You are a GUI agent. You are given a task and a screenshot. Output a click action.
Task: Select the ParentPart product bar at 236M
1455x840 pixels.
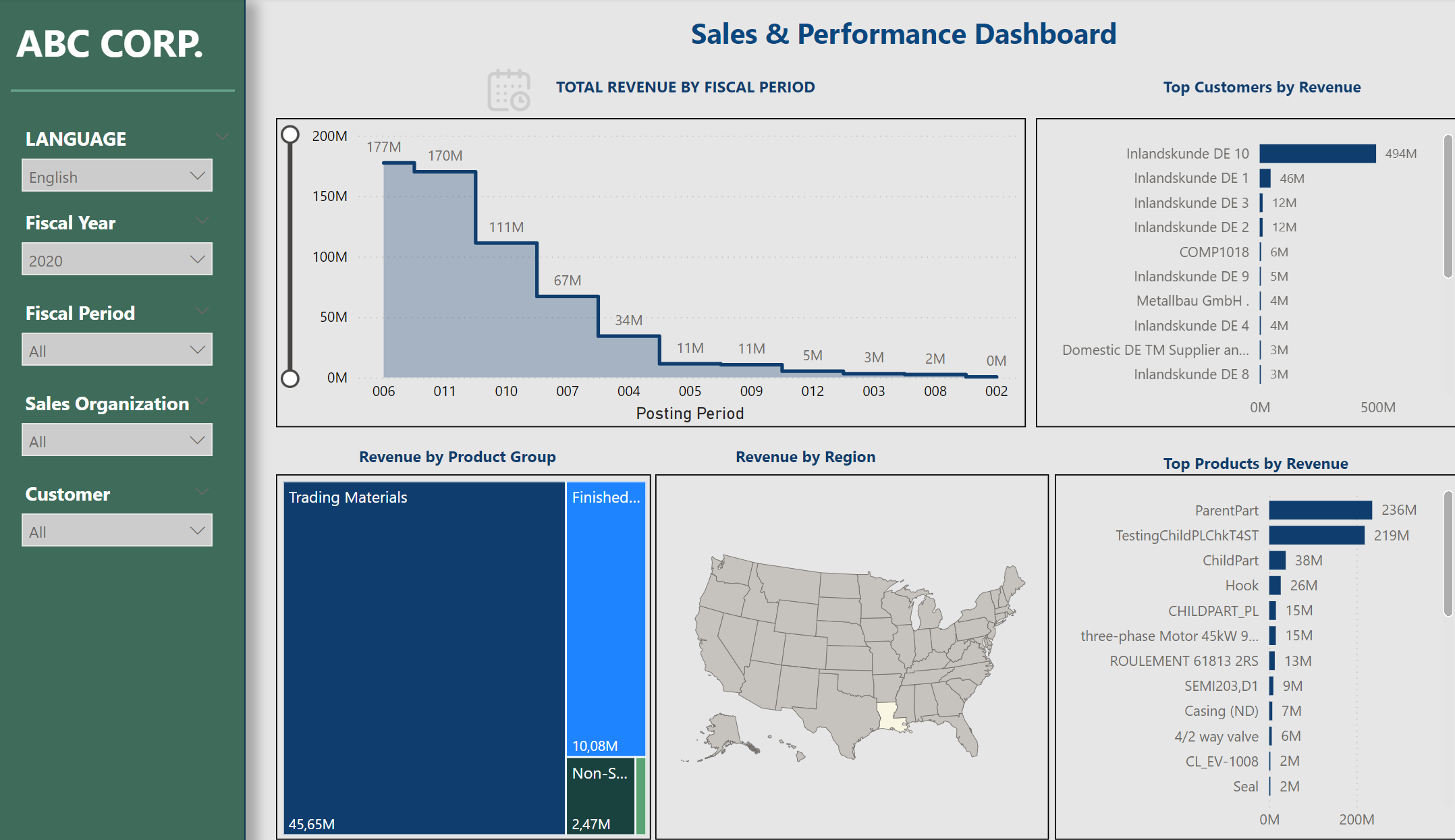(x=1321, y=510)
